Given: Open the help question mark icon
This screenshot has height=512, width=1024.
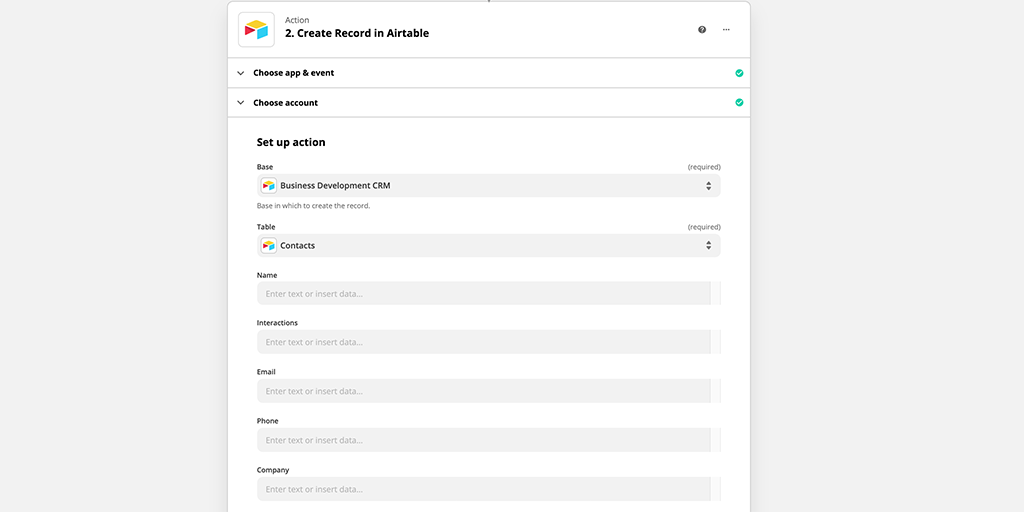Looking at the screenshot, I should [x=702, y=29].
